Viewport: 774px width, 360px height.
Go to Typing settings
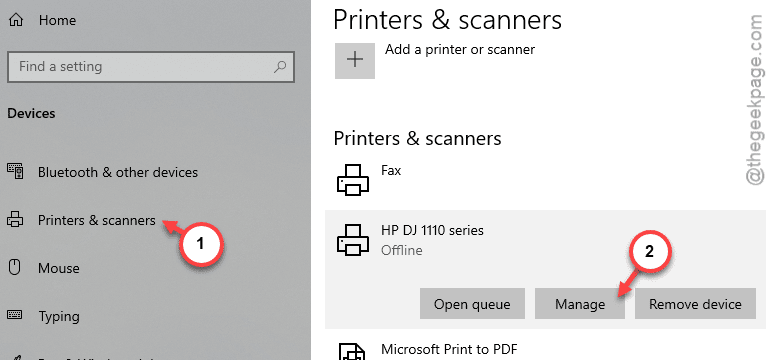click(59, 316)
